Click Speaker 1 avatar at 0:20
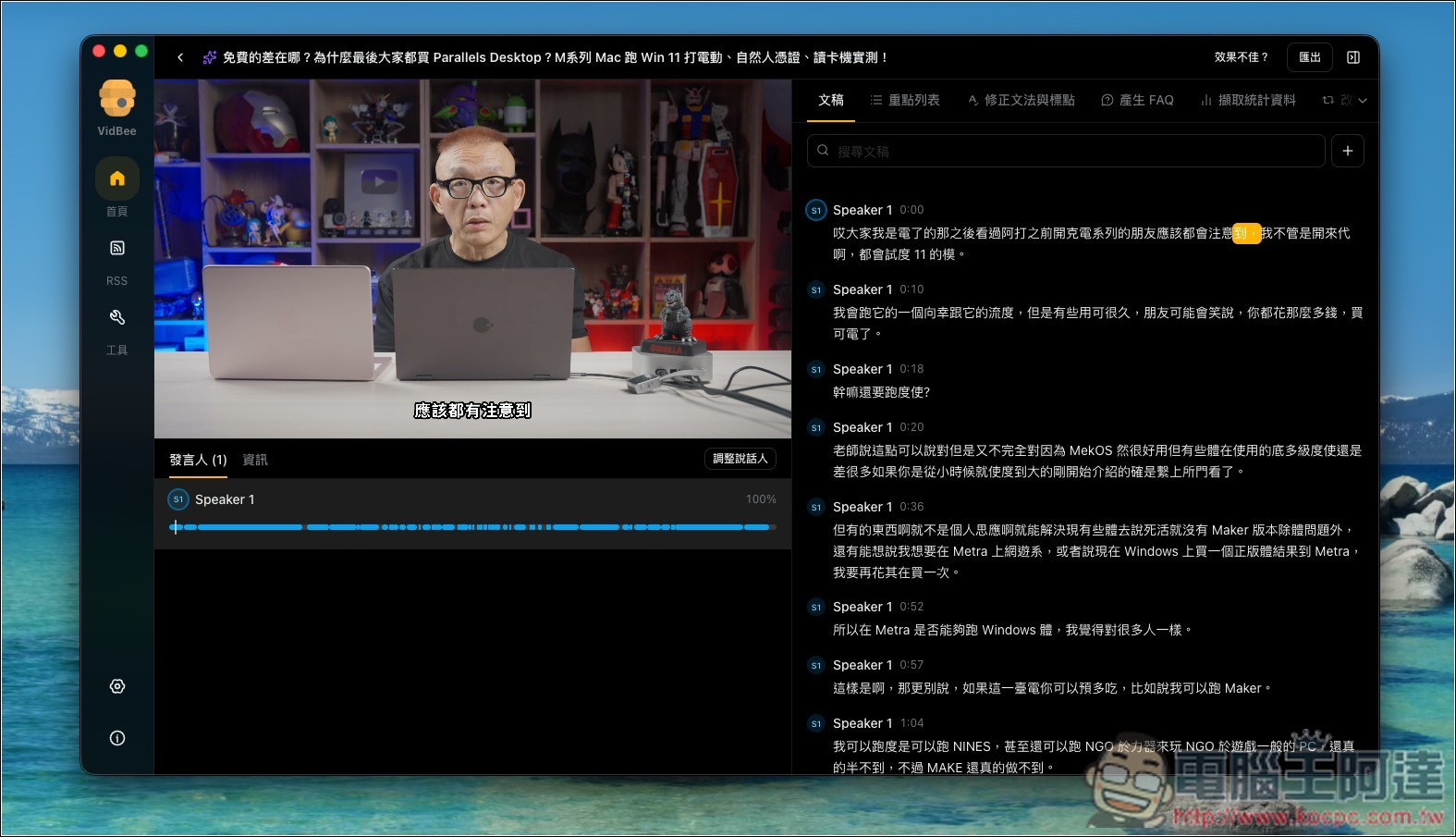The width and height of the screenshot is (1456, 837). point(815,427)
